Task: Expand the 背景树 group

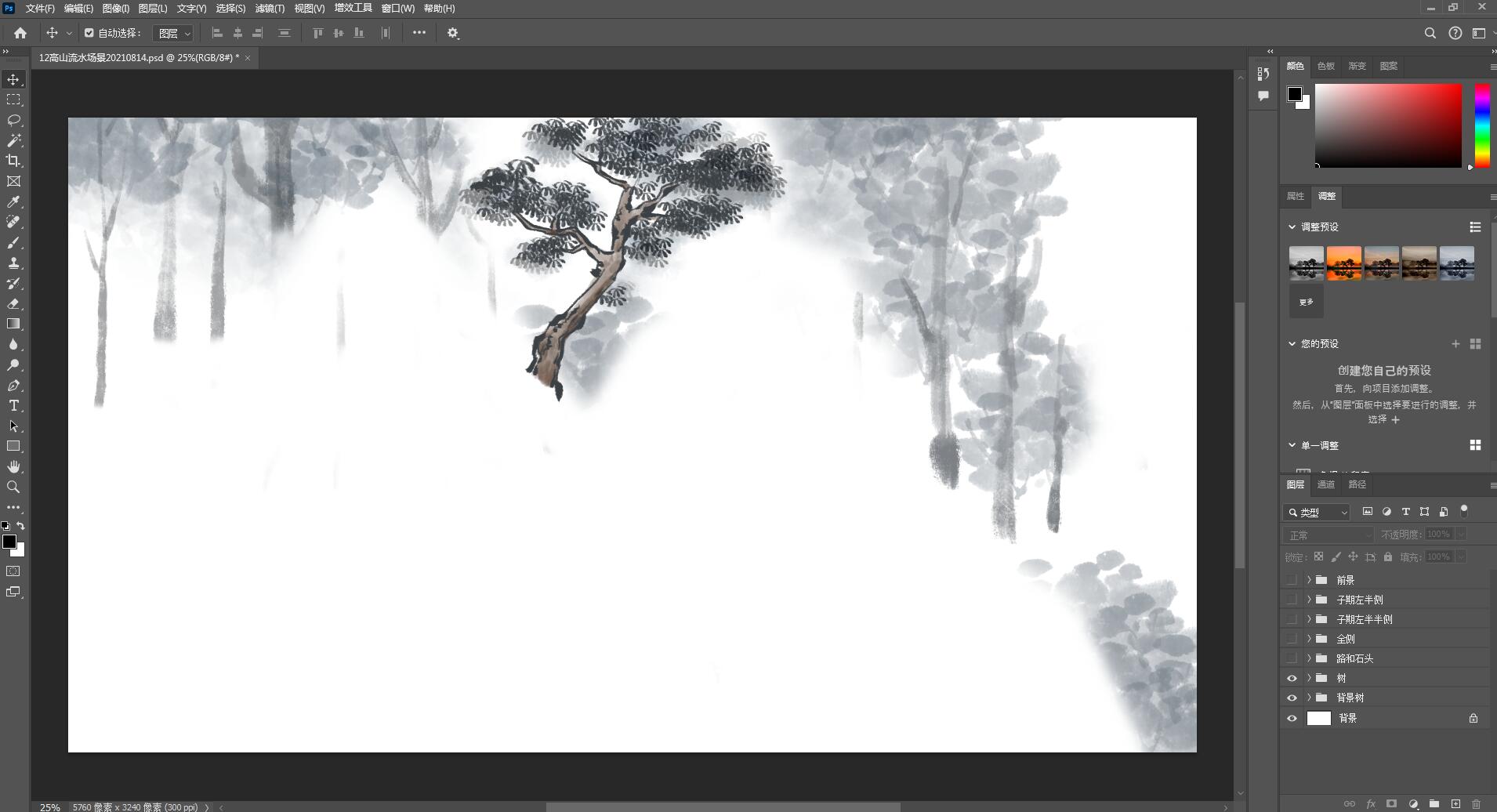Action: click(1309, 698)
